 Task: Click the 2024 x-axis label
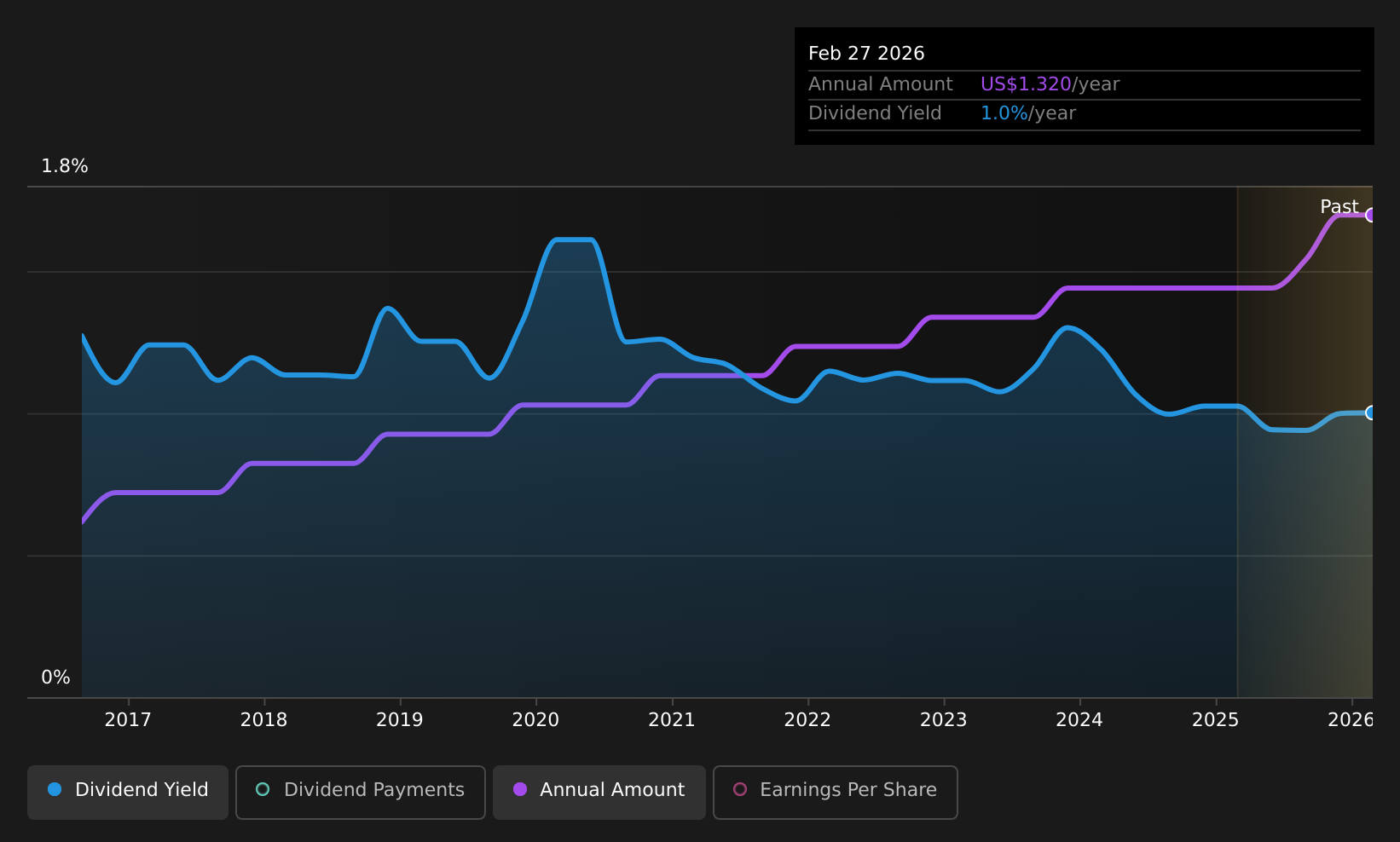pos(1079,720)
